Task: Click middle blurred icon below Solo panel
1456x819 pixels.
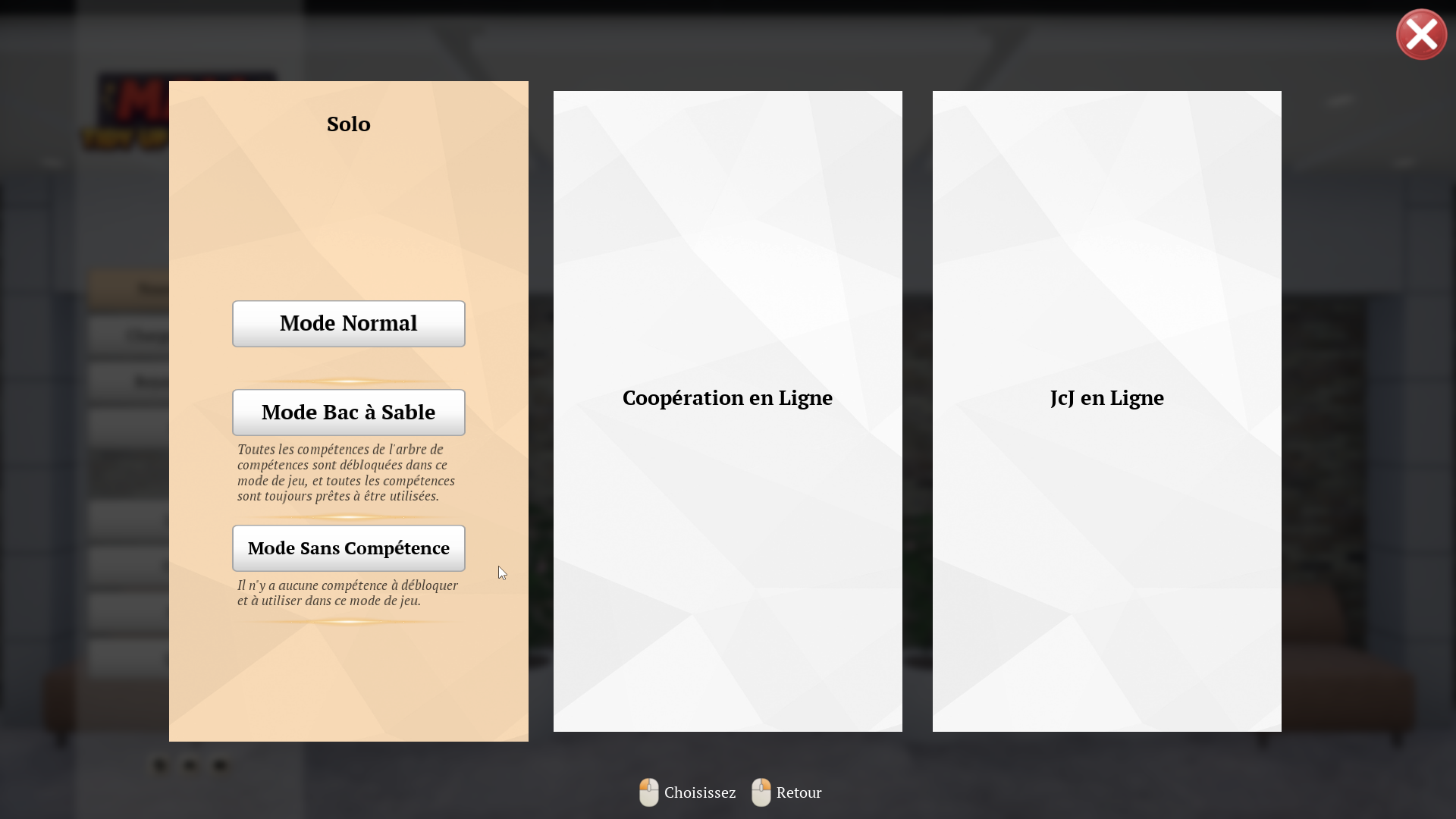Action: pos(190,765)
